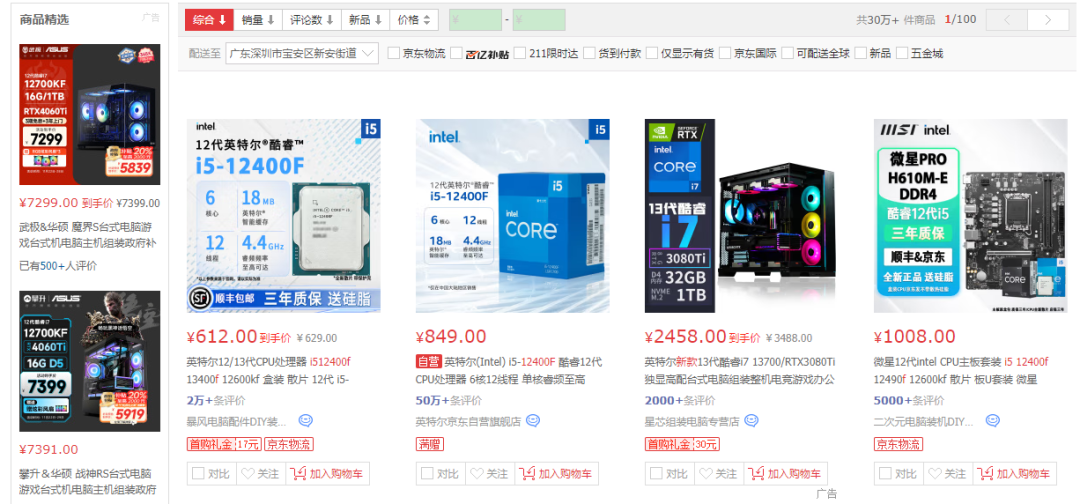Open title 英特尔12/13代CPU处理器 i512400f
Image resolution: width=1080 pixels, height=504 pixels.
pos(269,370)
